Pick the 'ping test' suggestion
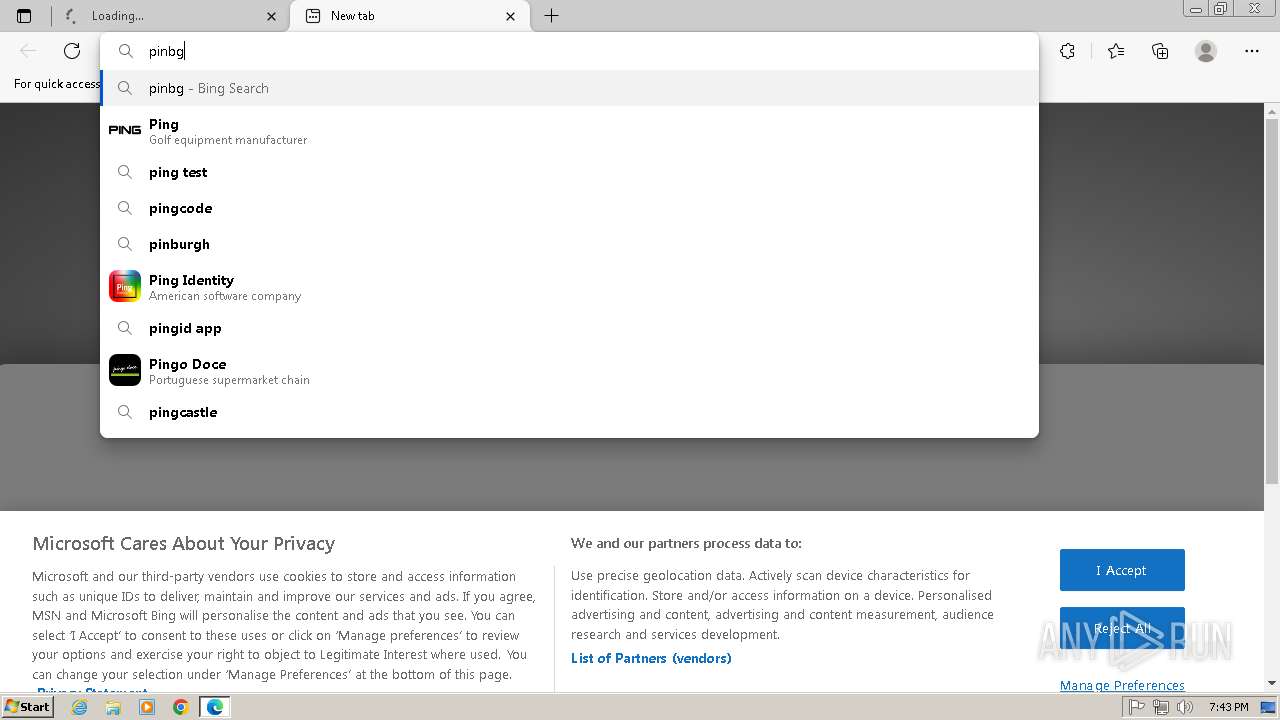Viewport: 1280px width, 720px height. click(569, 172)
